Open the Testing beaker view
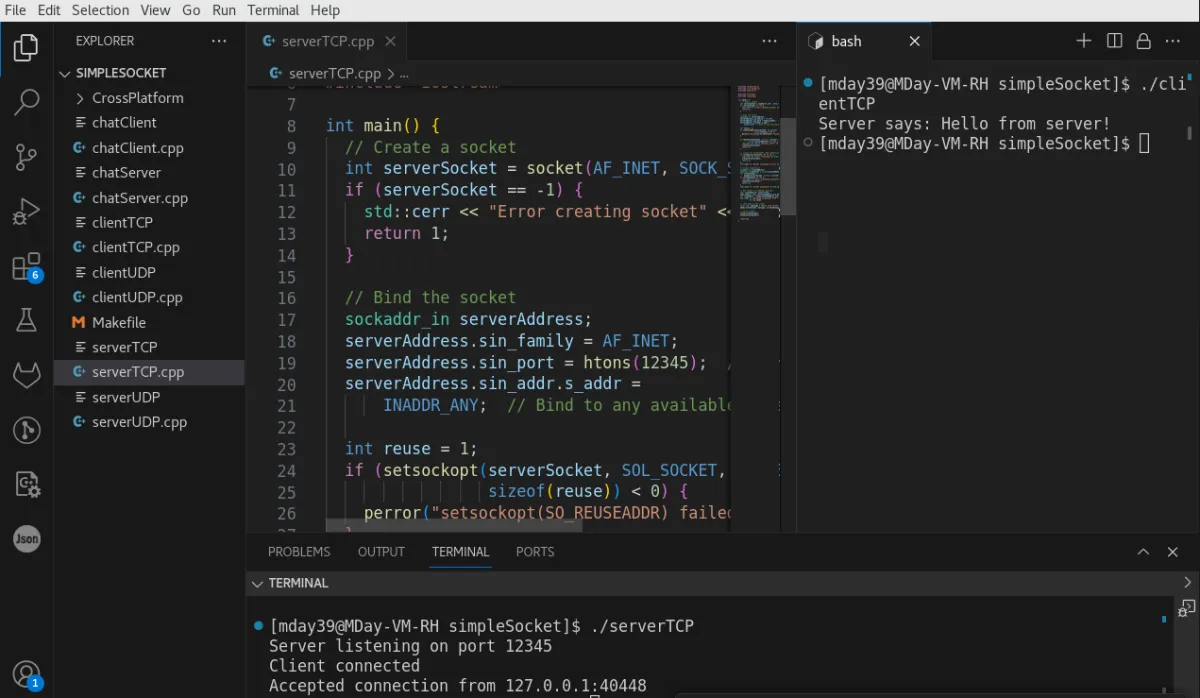This screenshot has height=698, width=1200. (x=26, y=320)
